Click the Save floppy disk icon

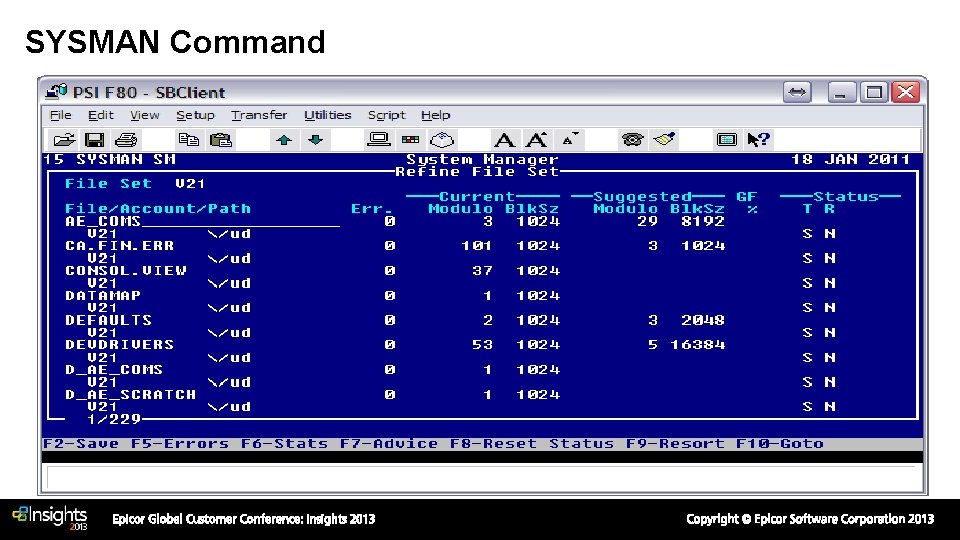[94, 140]
